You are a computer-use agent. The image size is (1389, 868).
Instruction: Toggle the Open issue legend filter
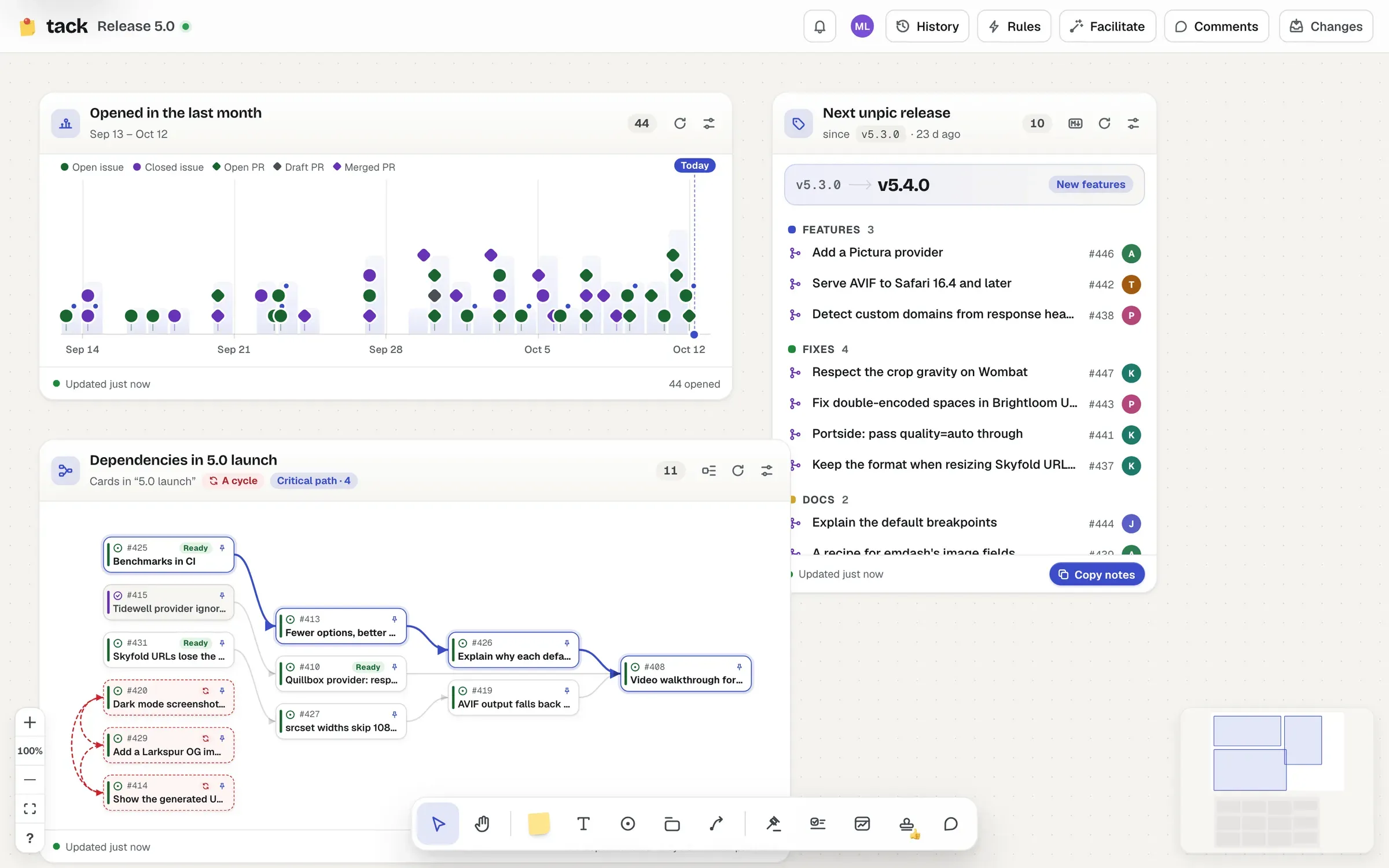point(92,167)
